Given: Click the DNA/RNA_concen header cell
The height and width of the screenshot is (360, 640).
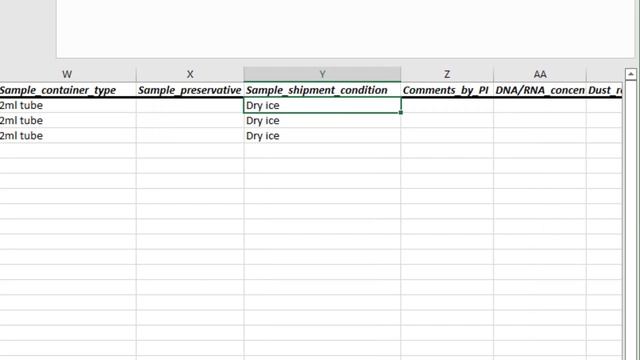Looking at the screenshot, I should click(540, 90).
